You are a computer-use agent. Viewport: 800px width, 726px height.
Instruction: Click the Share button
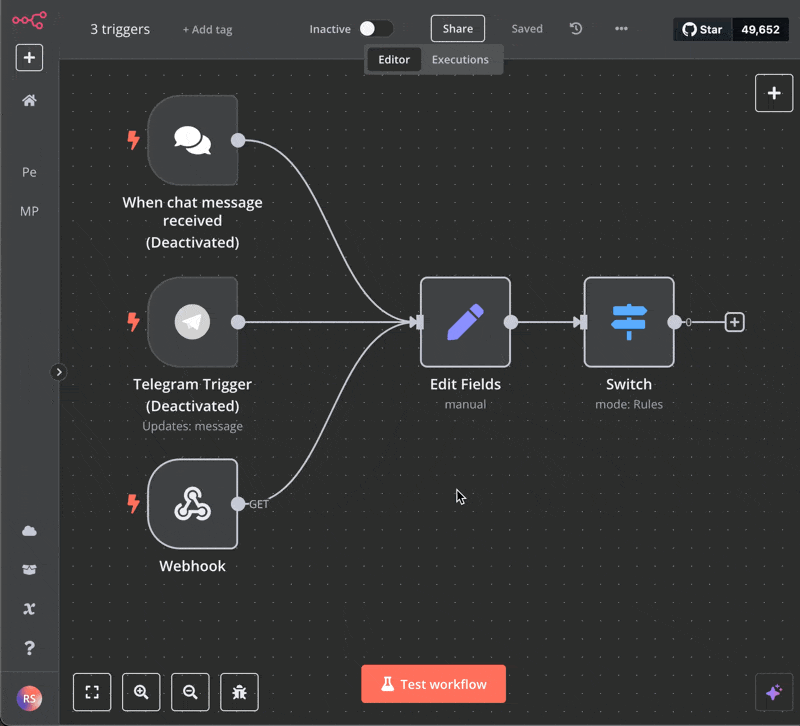[457, 29]
